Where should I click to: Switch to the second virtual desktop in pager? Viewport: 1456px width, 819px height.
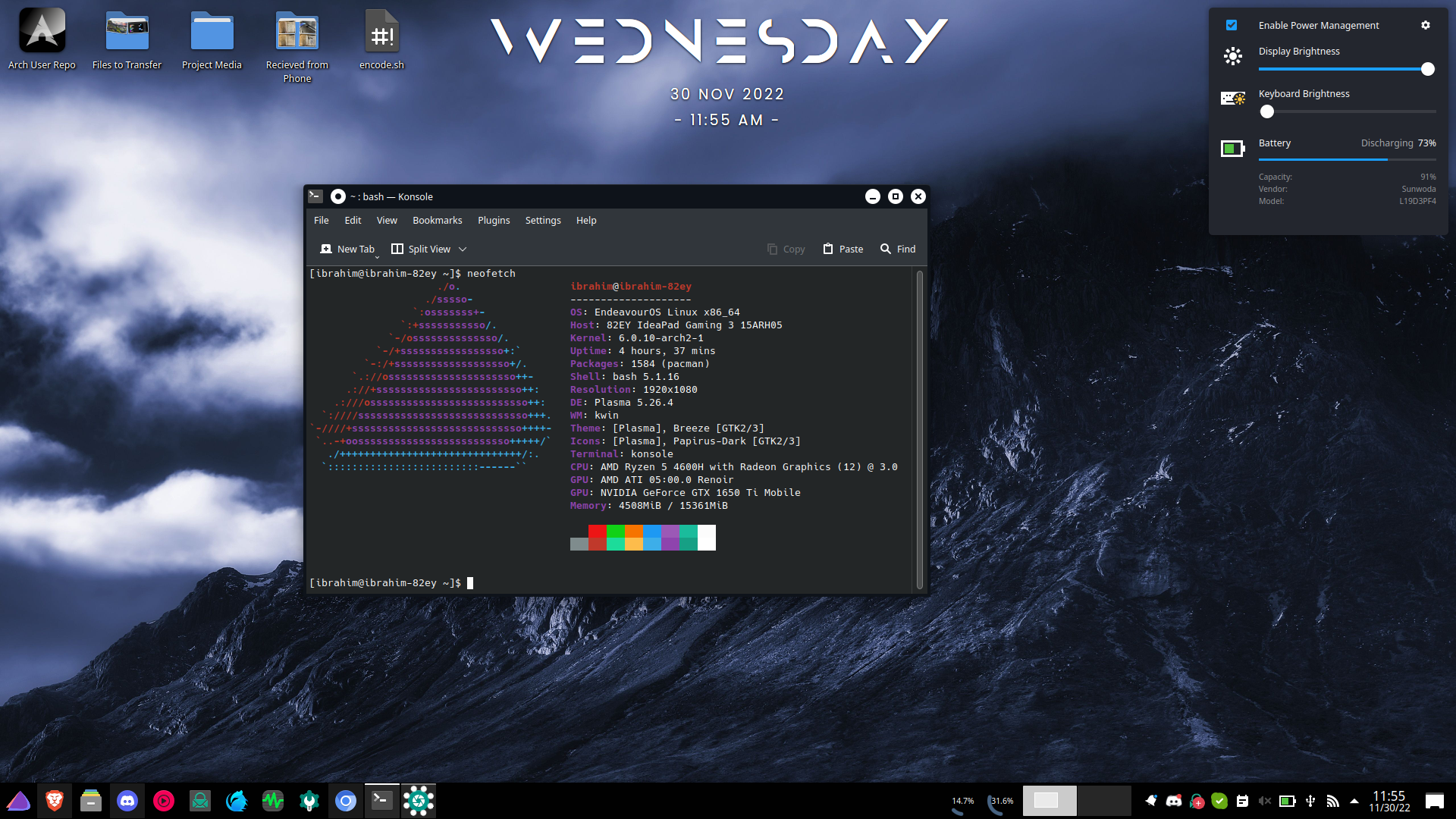(x=1103, y=801)
